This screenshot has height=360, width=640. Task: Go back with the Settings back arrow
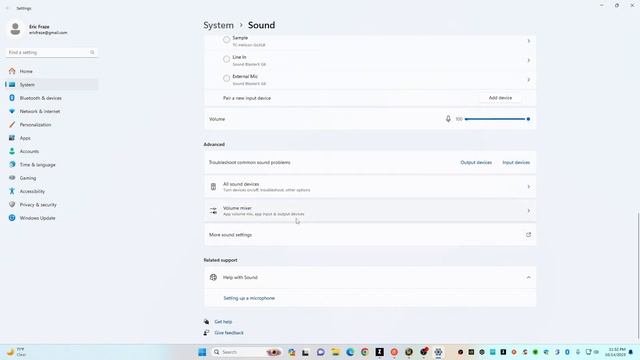point(7,8)
